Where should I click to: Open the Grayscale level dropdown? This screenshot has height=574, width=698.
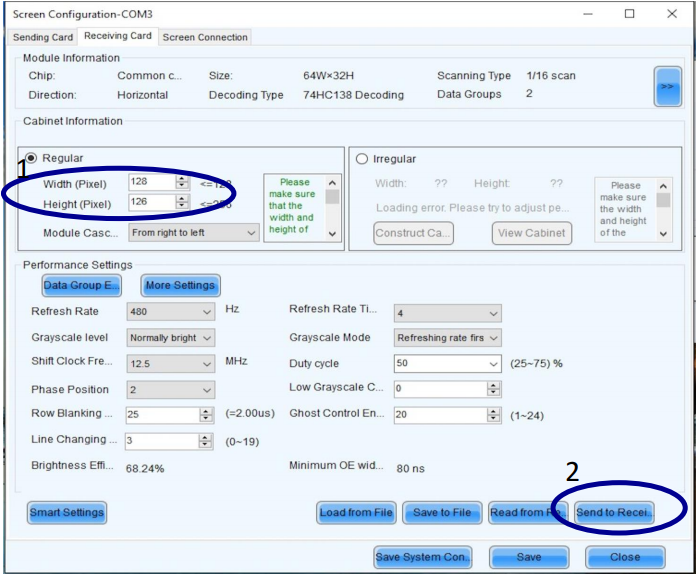pyautogui.click(x=170, y=338)
